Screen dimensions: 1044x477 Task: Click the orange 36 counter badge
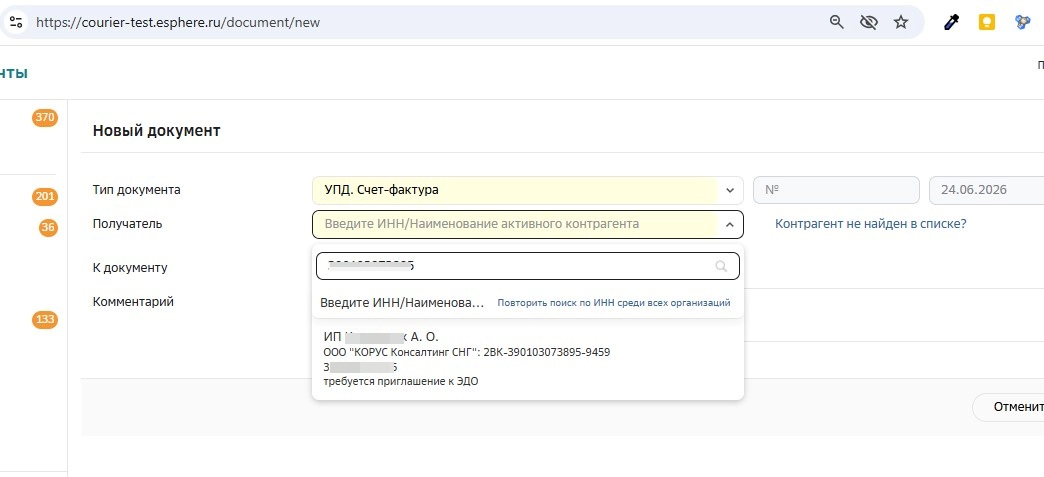tap(48, 227)
